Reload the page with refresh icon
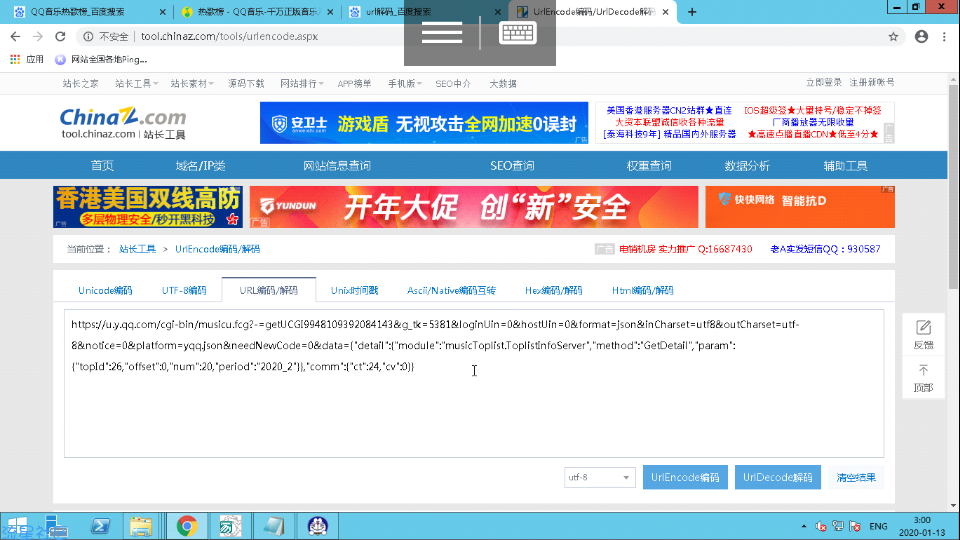The height and width of the screenshot is (540, 960). [60, 37]
